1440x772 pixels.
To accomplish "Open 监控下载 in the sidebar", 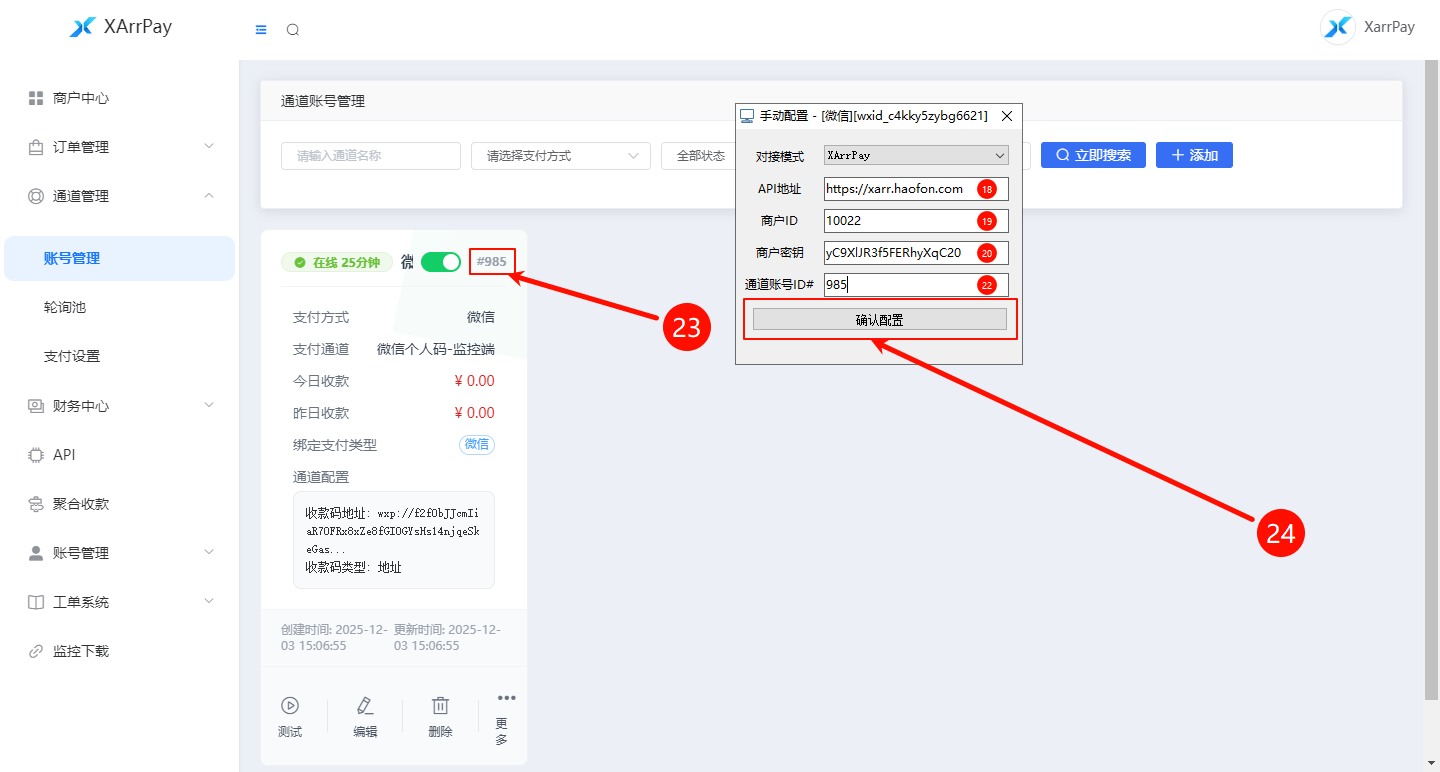I will 80,651.
